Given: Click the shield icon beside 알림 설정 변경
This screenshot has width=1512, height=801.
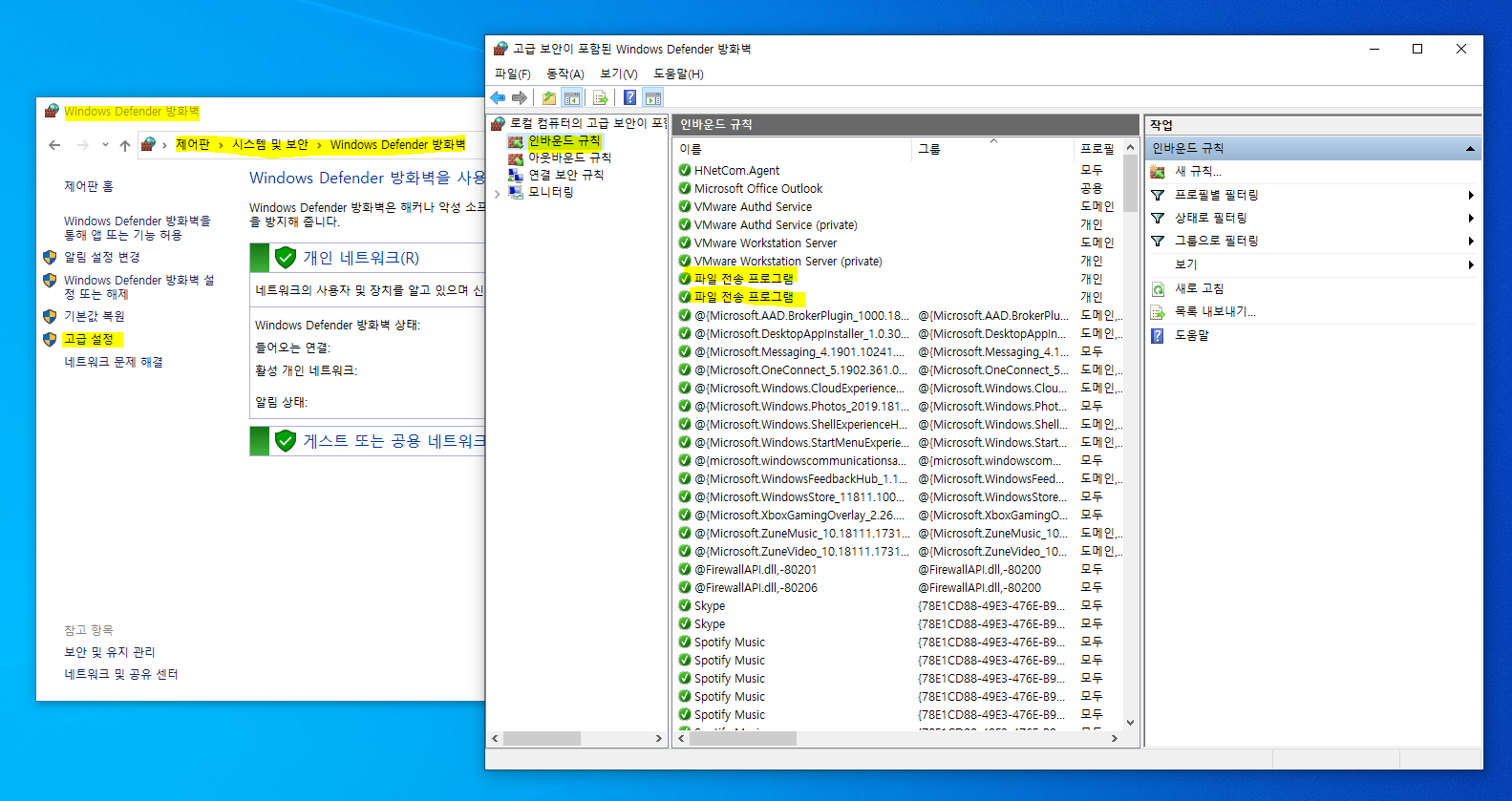Looking at the screenshot, I should [x=50, y=257].
